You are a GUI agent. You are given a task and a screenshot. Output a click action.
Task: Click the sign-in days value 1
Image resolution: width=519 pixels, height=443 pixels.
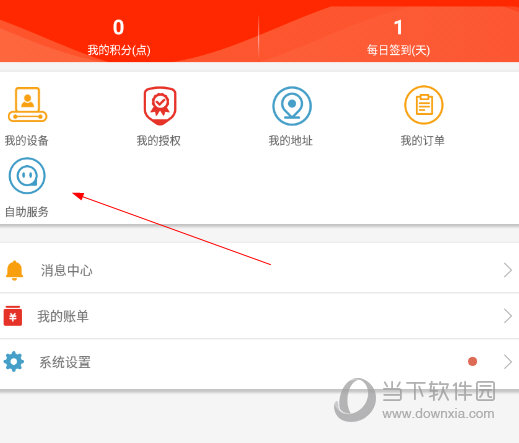(x=398, y=27)
